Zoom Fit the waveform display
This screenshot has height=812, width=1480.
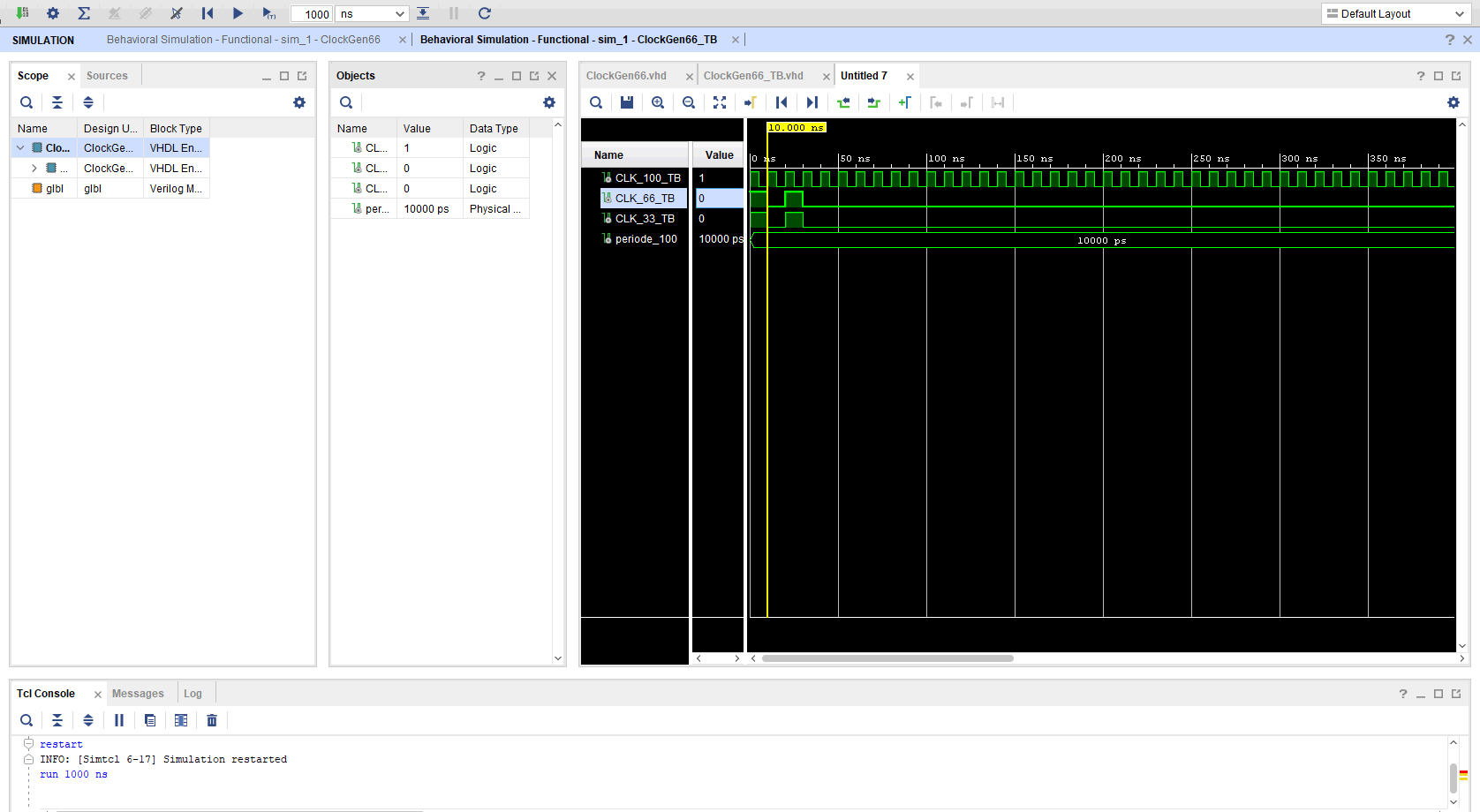pyautogui.click(x=720, y=102)
